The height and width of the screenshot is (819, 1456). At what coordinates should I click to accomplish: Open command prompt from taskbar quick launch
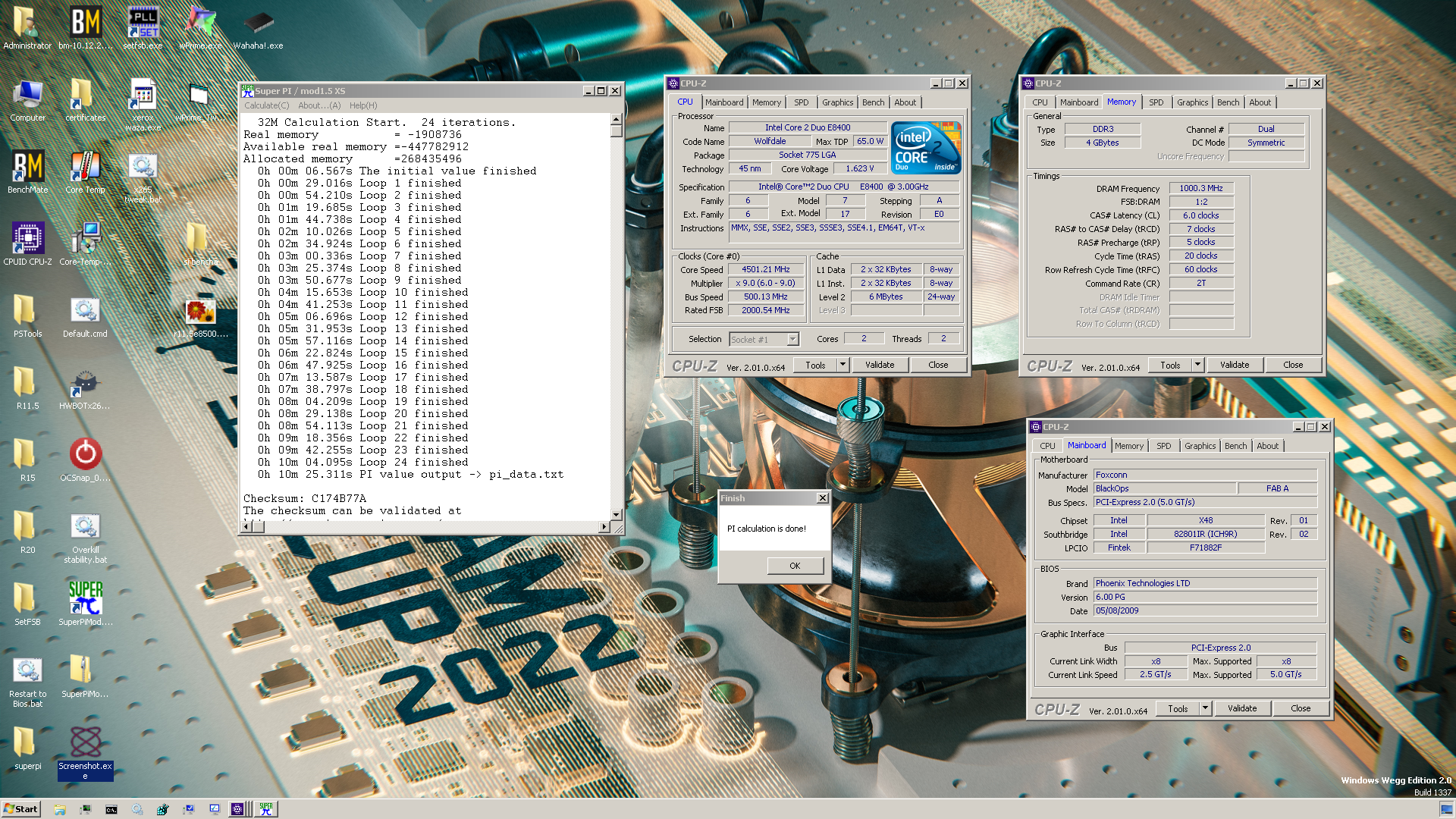point(111,809)
